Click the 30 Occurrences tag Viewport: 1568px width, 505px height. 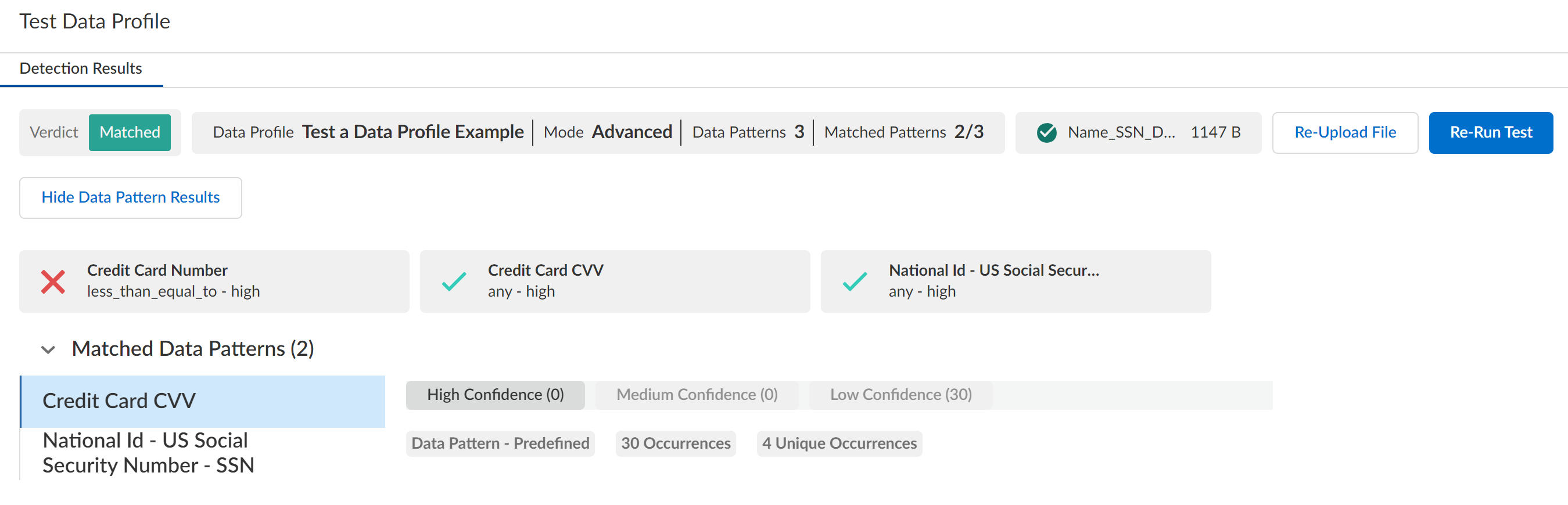click(x=675, y=443)
